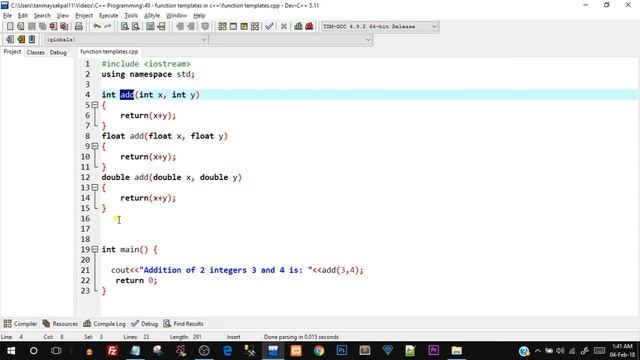Click the green arrow icon on second toolbar row
Viewport: 640px width, 360px height.
[21, 40]
